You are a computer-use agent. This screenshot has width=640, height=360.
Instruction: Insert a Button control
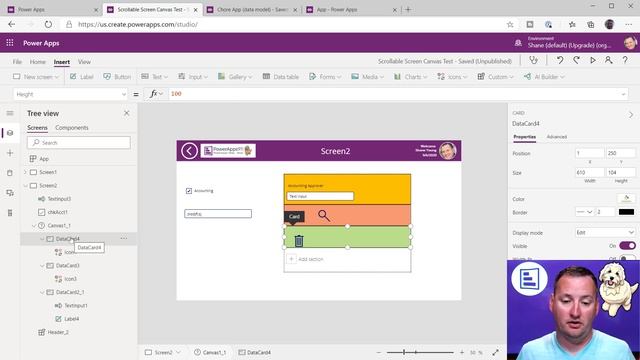coord(118,77)
